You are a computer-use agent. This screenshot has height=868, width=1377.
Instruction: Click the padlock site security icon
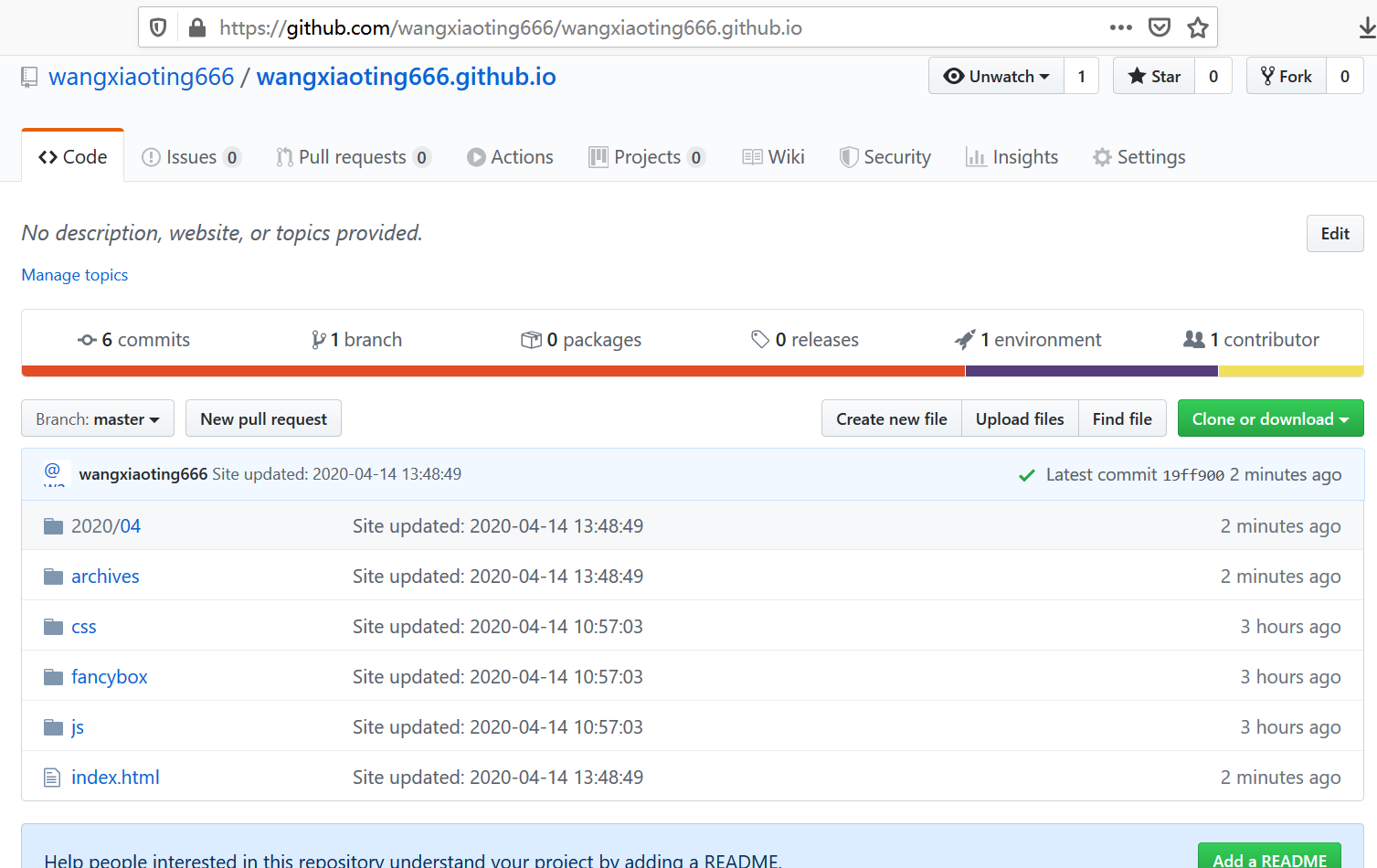pyautogui.click(x=196, y=27)
